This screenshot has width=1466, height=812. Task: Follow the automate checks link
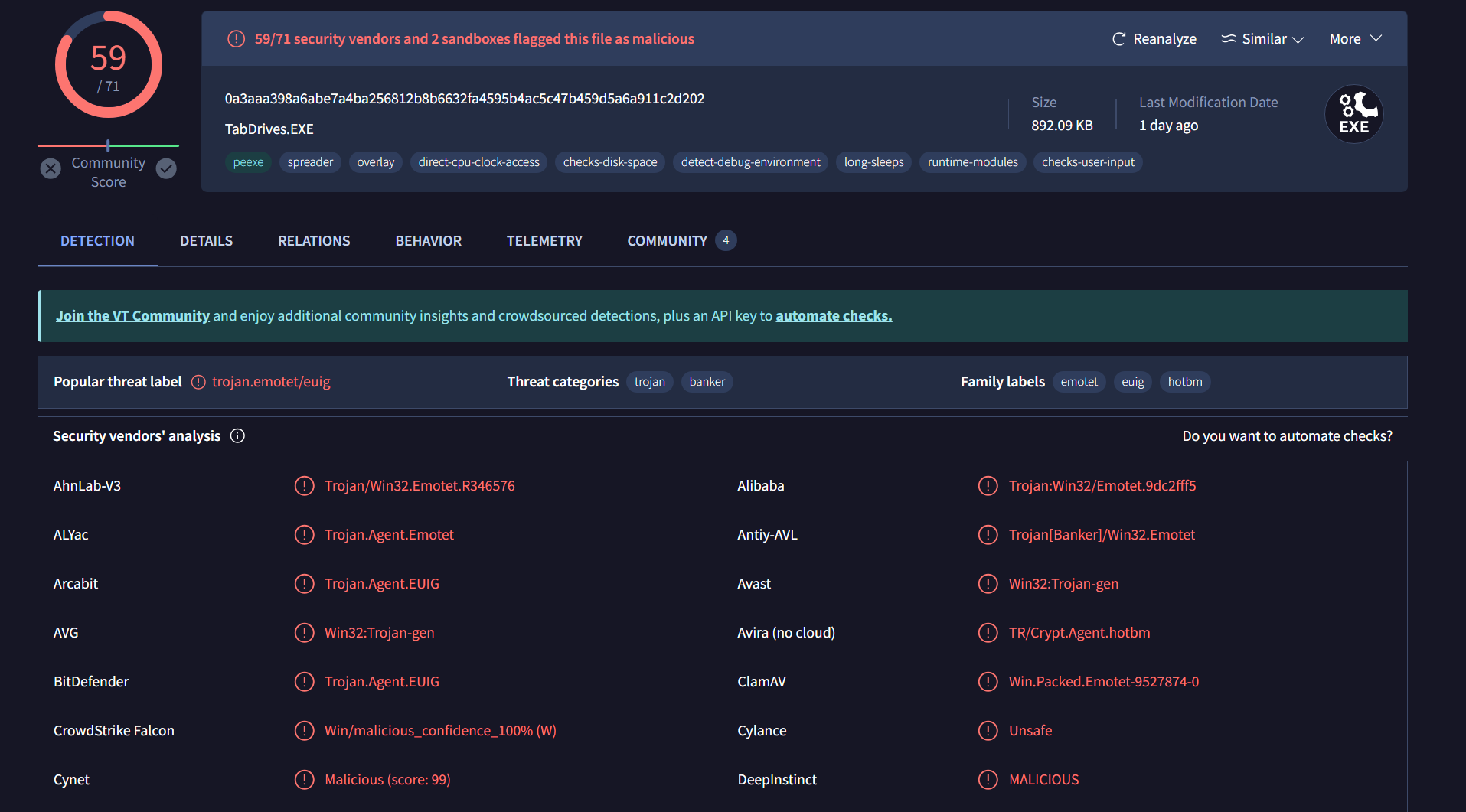(x=834, y=316)
